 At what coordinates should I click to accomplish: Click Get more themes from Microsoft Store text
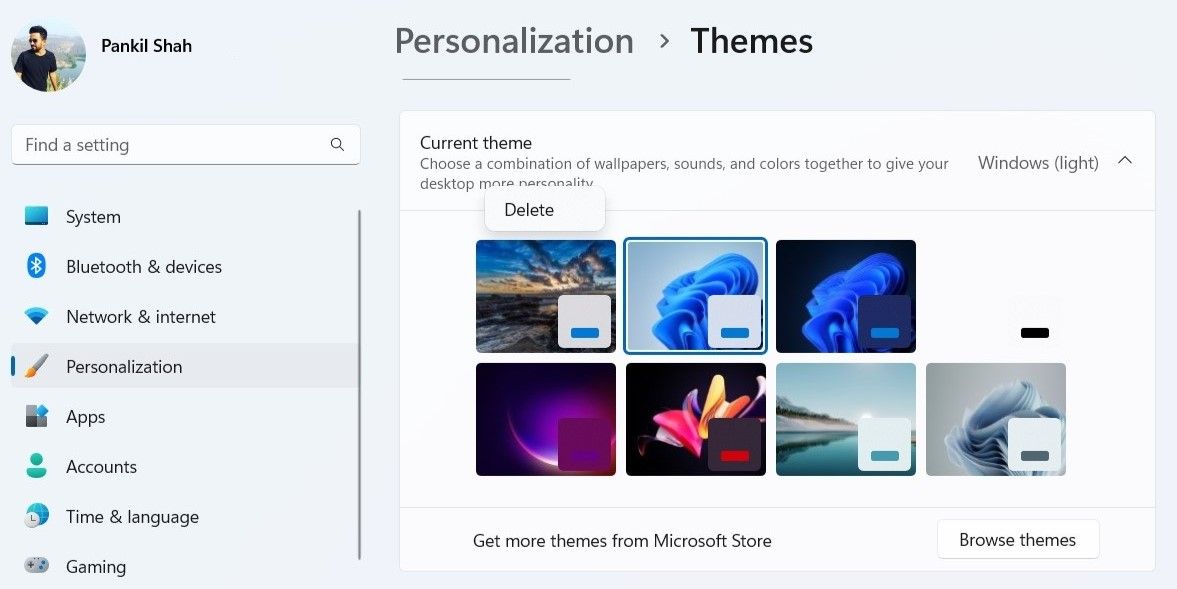click(622, 540)
